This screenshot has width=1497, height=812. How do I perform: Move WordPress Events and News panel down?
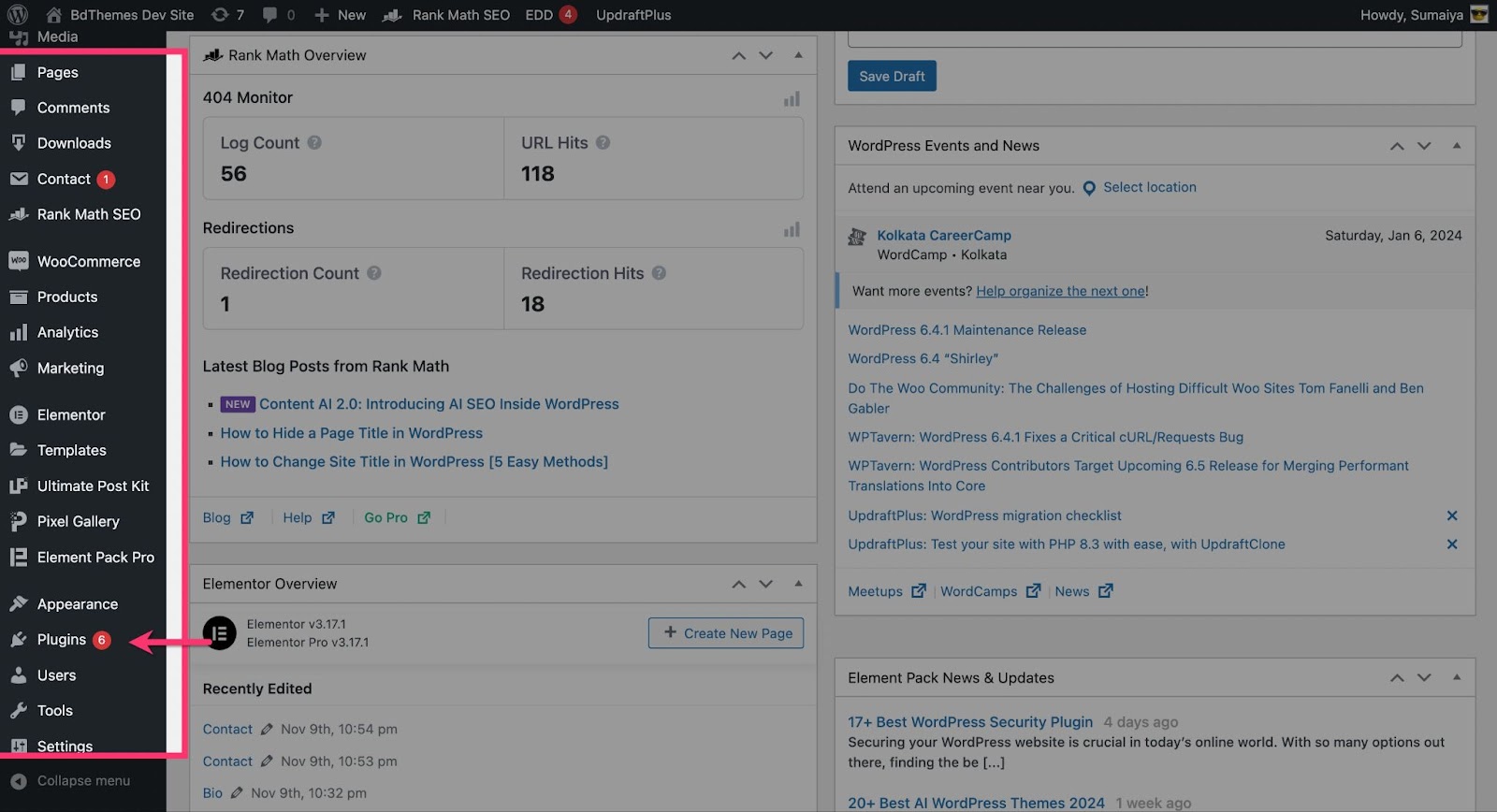pos(1424,147)
